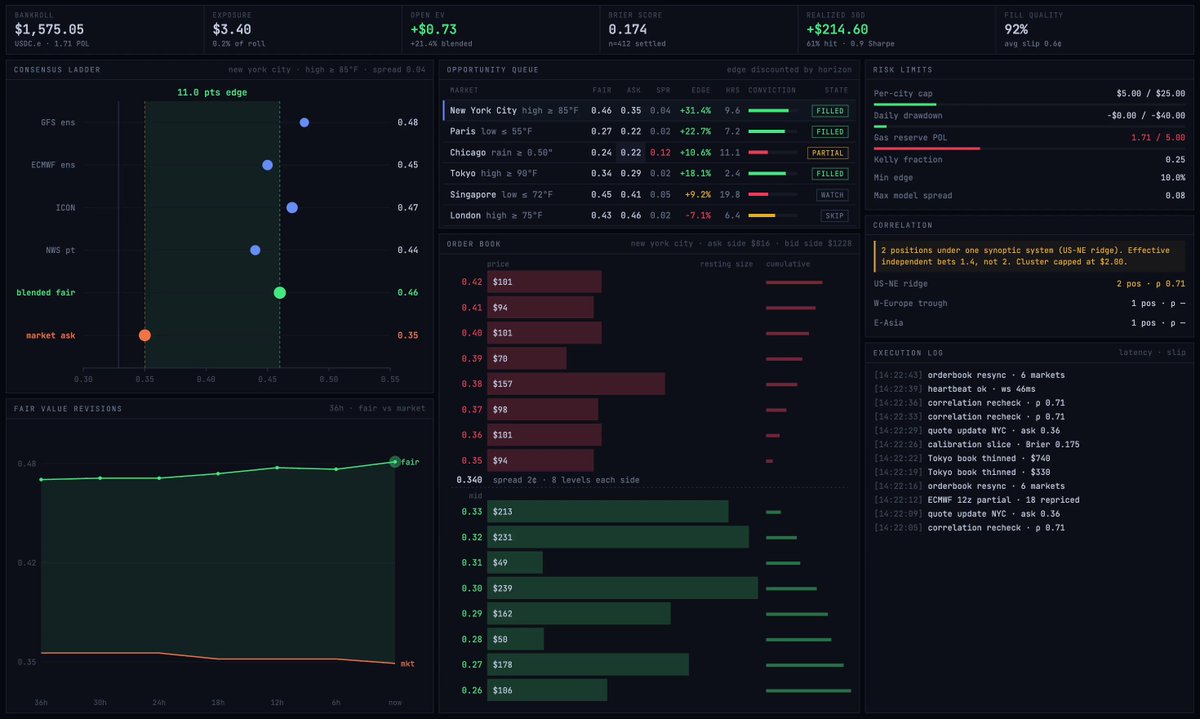
Task: Click the GFS ens blue dot marker
Action: (304, 122)
